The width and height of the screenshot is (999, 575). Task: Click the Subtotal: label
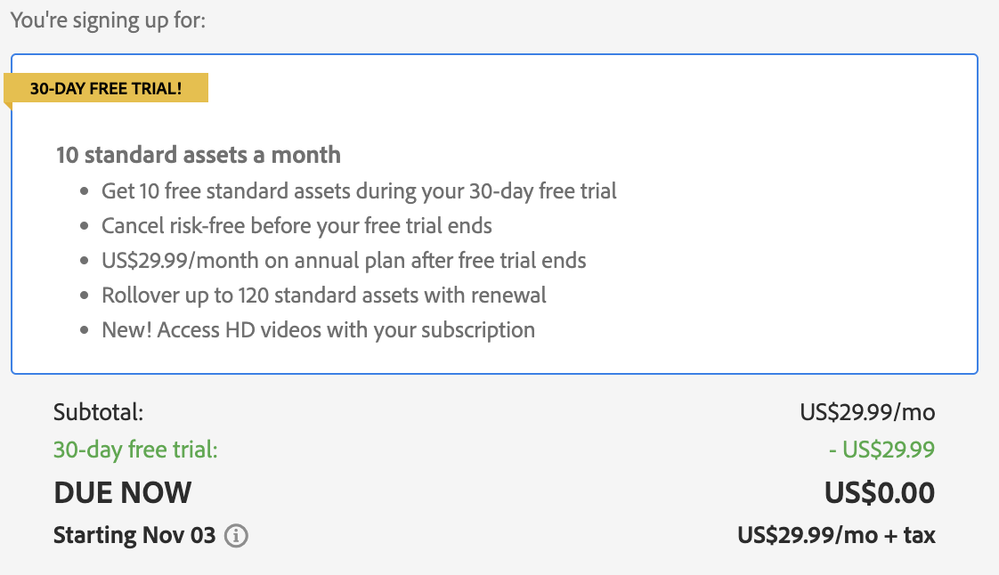click(x=98, y=412)
